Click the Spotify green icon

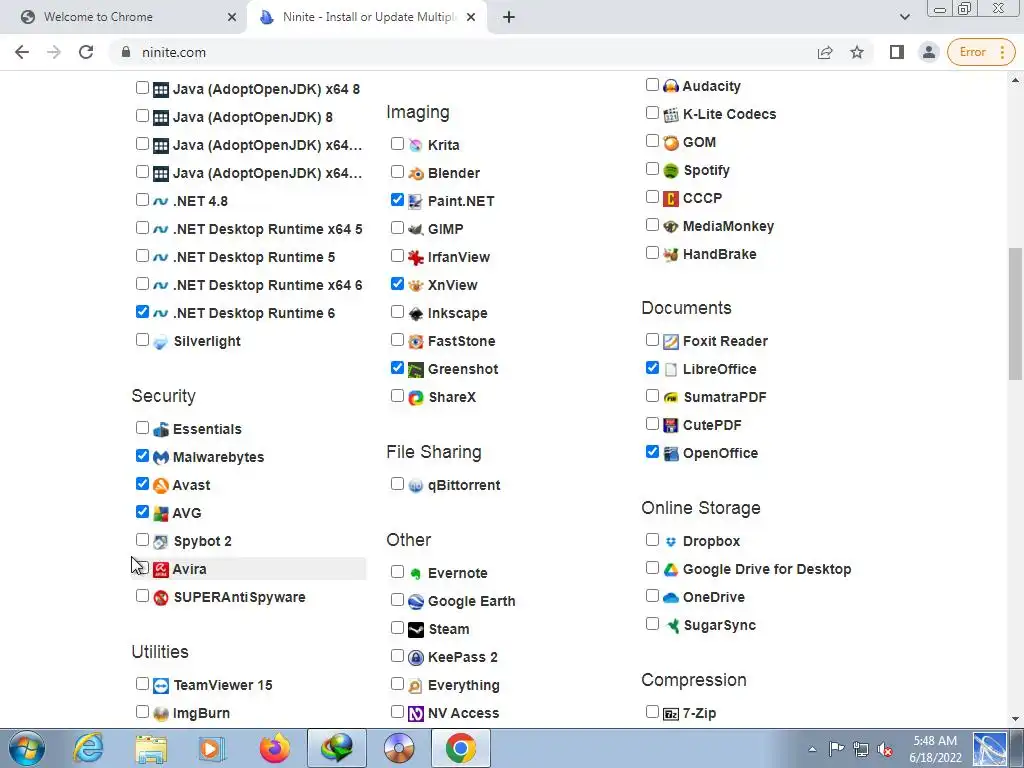click(671, 170)
